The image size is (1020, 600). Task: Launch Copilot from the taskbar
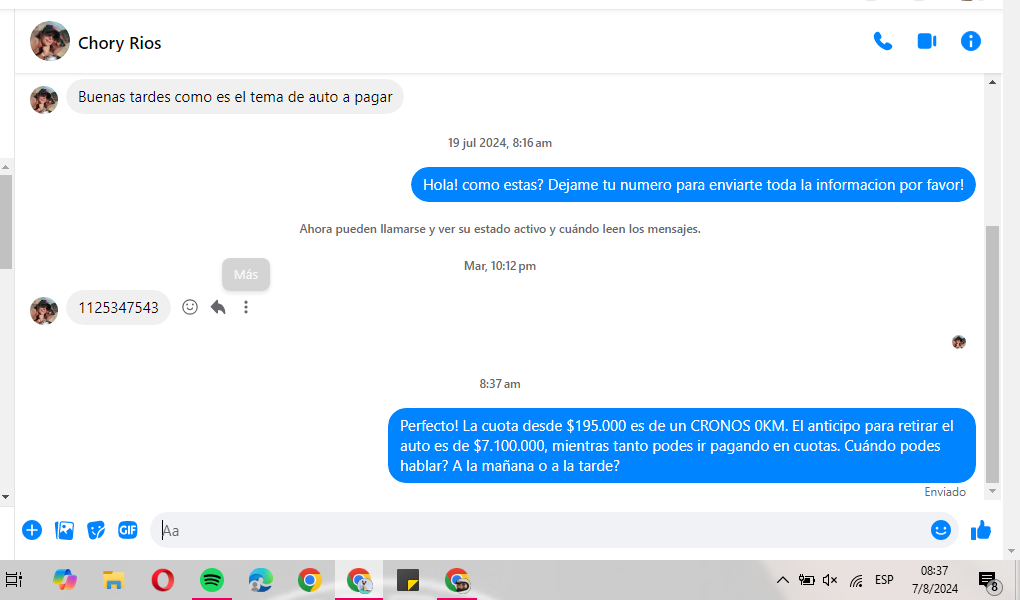[x=64, y=579]
